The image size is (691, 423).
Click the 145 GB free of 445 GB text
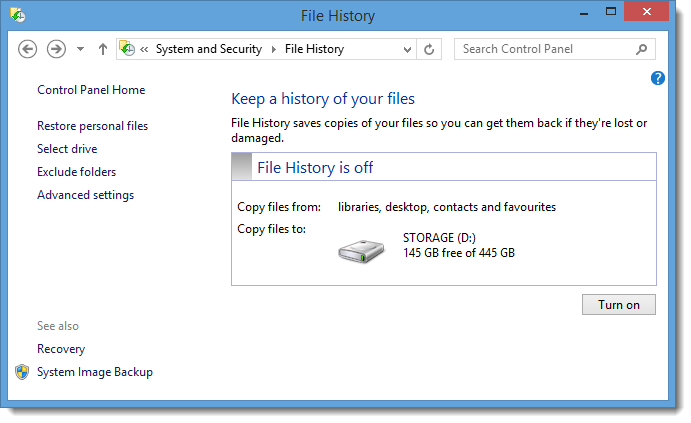point(459,253)
